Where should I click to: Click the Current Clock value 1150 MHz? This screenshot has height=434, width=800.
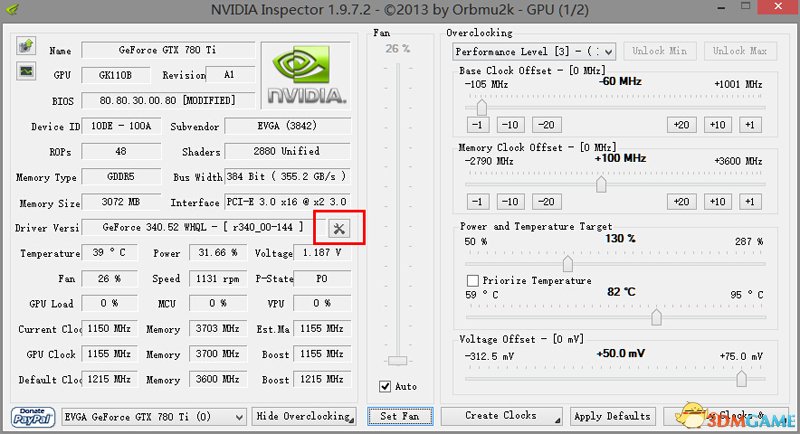[x=109, y=329]
